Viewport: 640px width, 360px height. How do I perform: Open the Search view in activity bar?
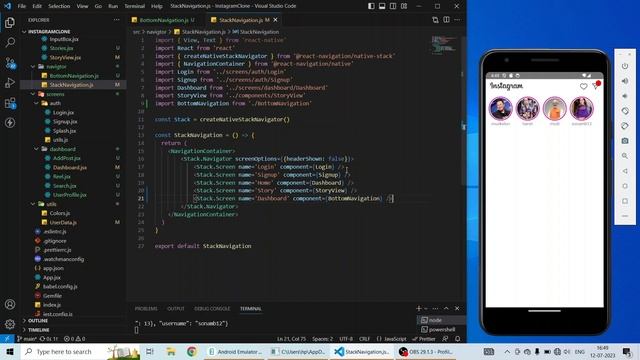[x=10, y=42]
